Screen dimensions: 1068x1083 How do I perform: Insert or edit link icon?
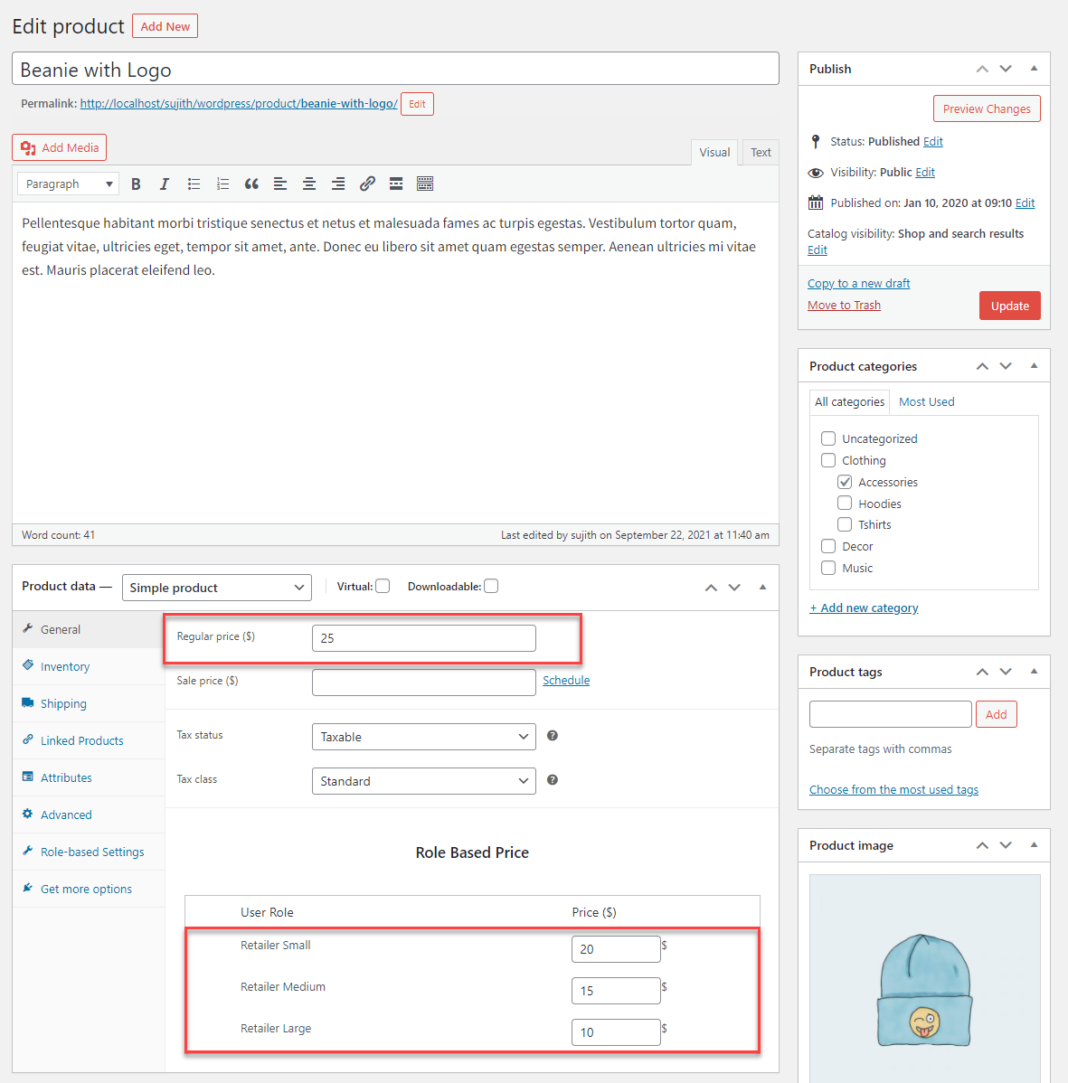point(367,184)
